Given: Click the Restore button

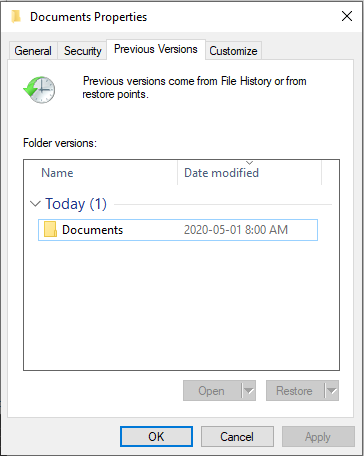Looking at the screenshot, I should coord(295,391).
